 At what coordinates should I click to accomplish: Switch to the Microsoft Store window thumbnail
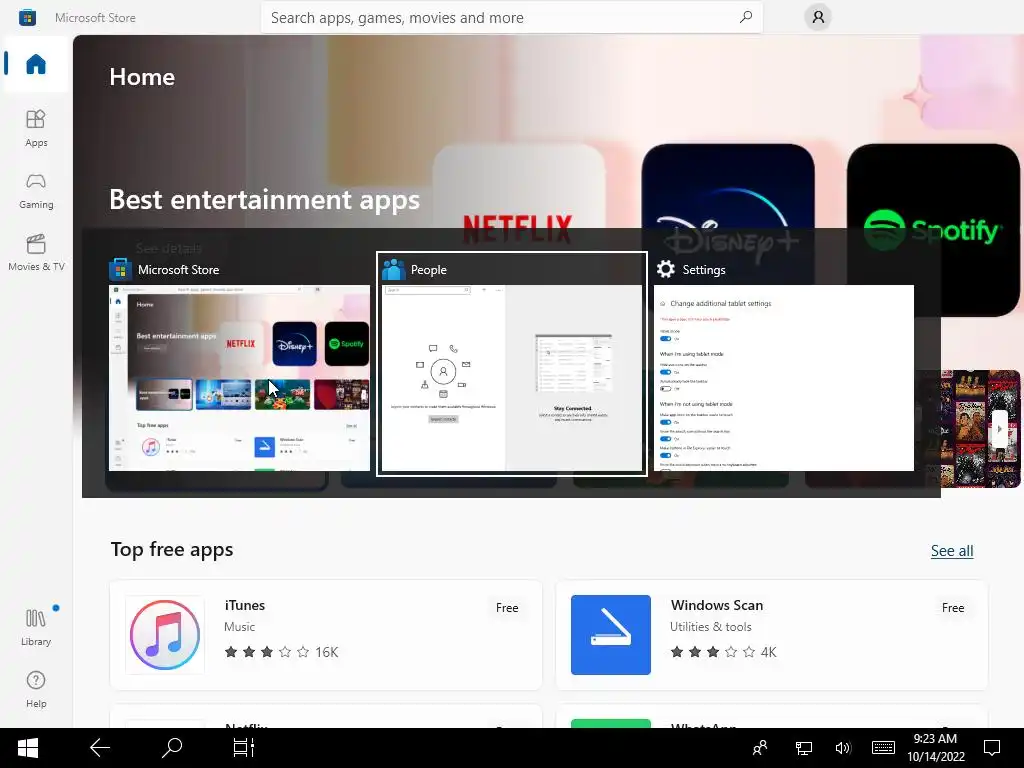[239, 378]
